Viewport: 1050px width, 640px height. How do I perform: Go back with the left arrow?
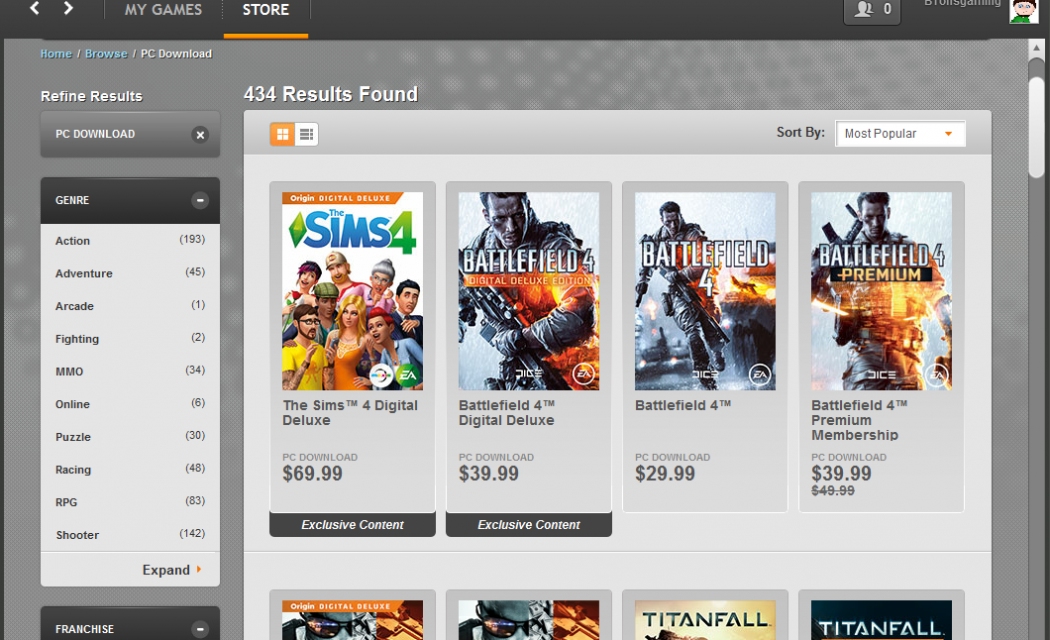point(35,8)
